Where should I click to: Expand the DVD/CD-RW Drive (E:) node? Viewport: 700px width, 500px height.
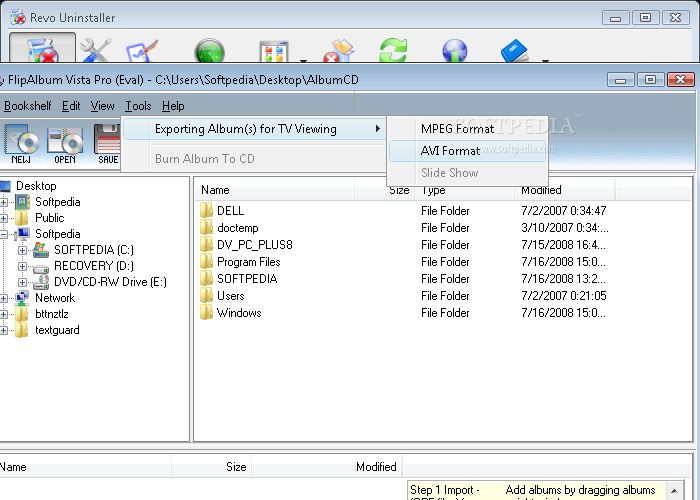coord(22,282)
